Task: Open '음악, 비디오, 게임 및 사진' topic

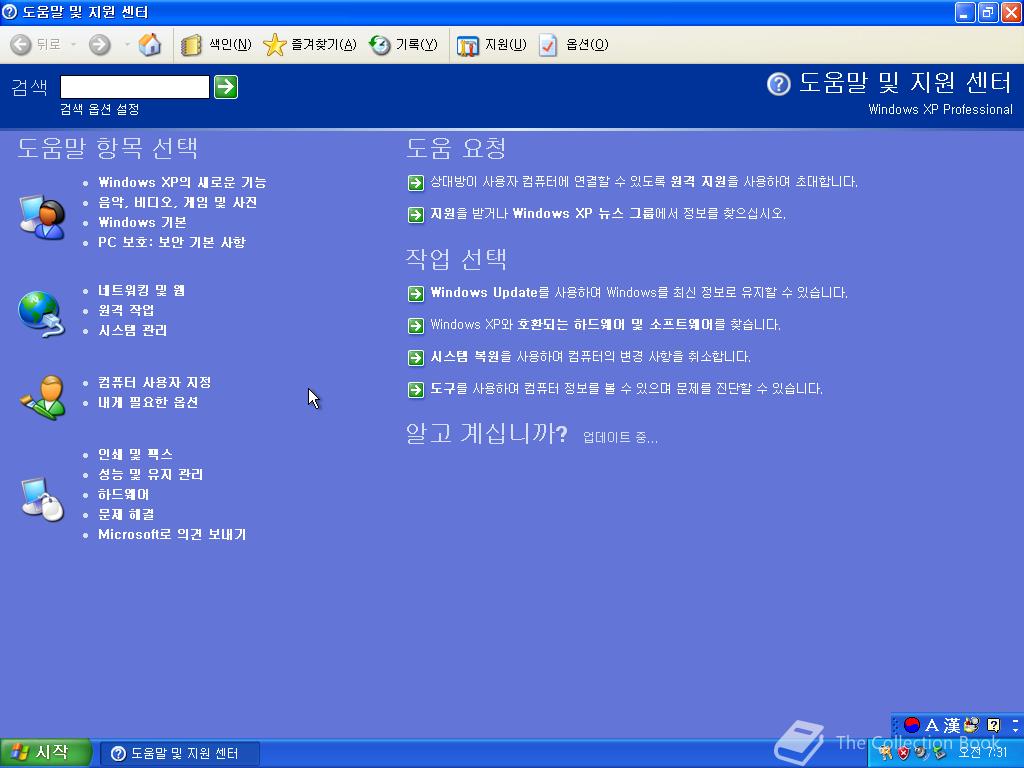Action: (x=178, y=202)
